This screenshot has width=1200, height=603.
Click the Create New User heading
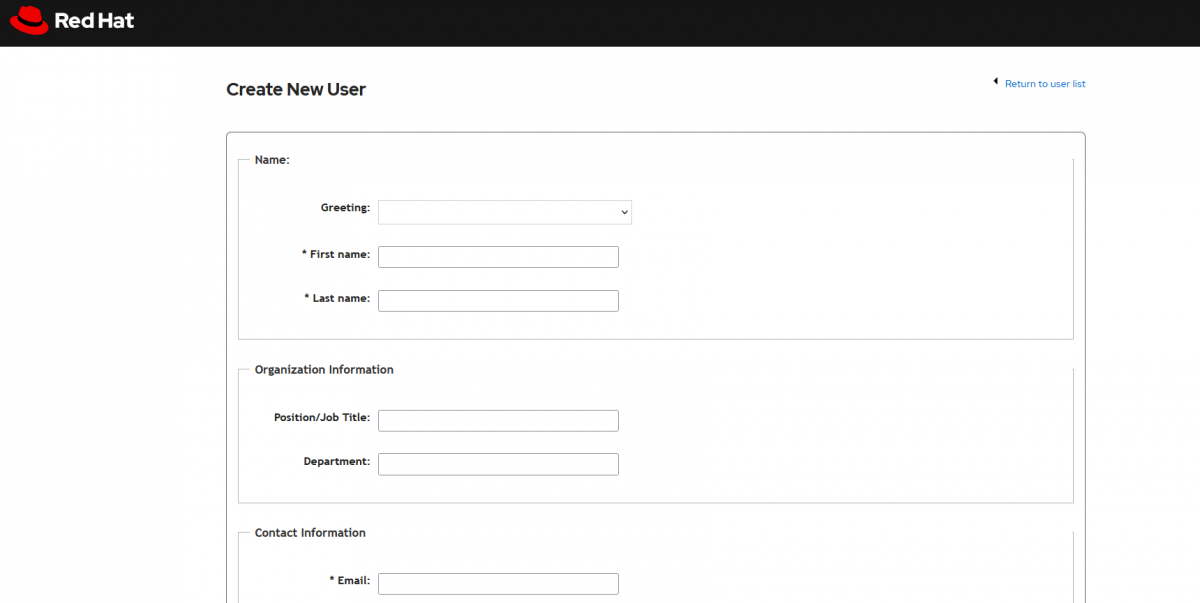coord(296,89)
